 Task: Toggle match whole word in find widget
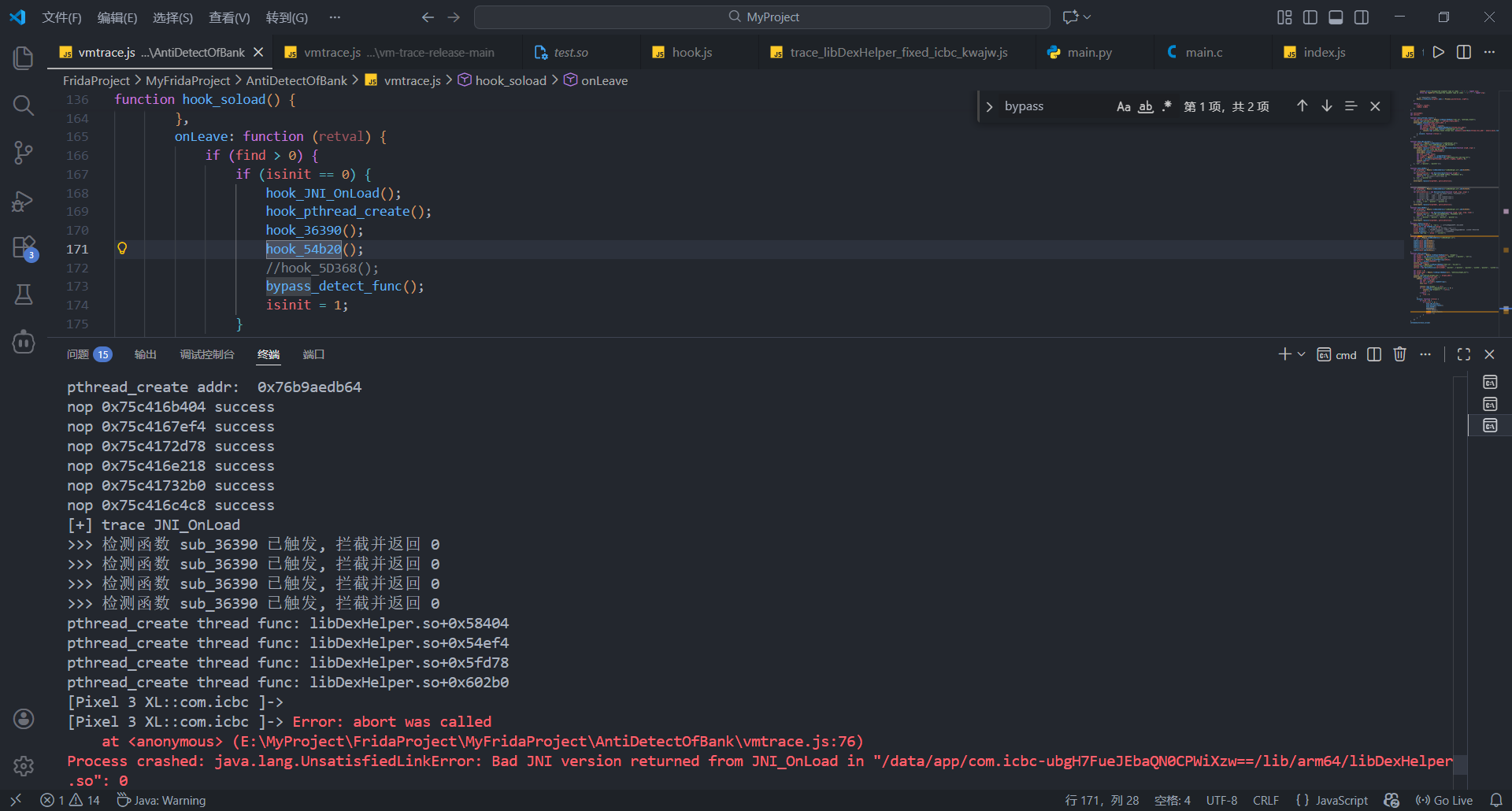[1146, 106]
